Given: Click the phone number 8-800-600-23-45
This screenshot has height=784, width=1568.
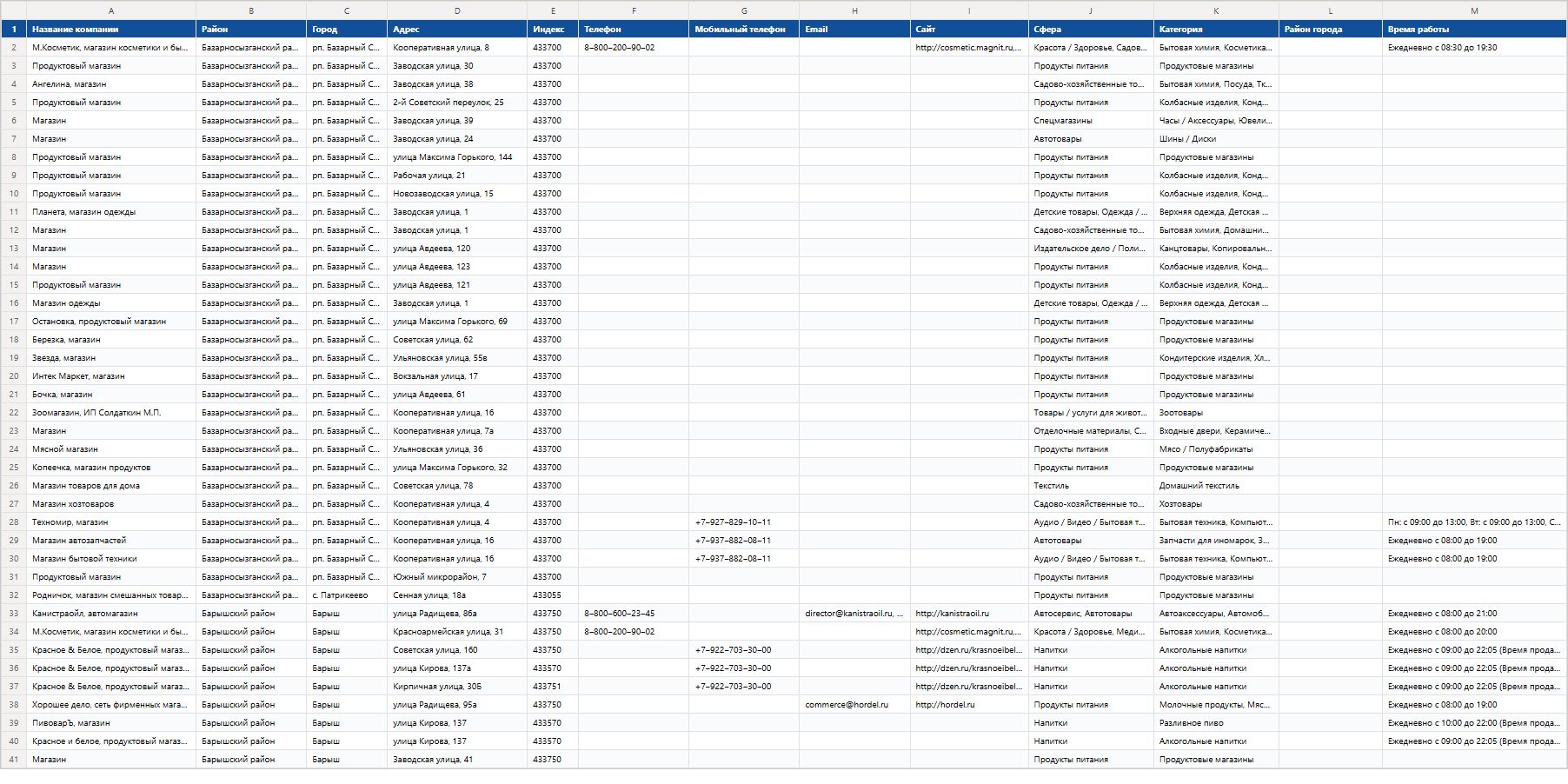Looking at the screenshot, I should [x=634, y=614].
